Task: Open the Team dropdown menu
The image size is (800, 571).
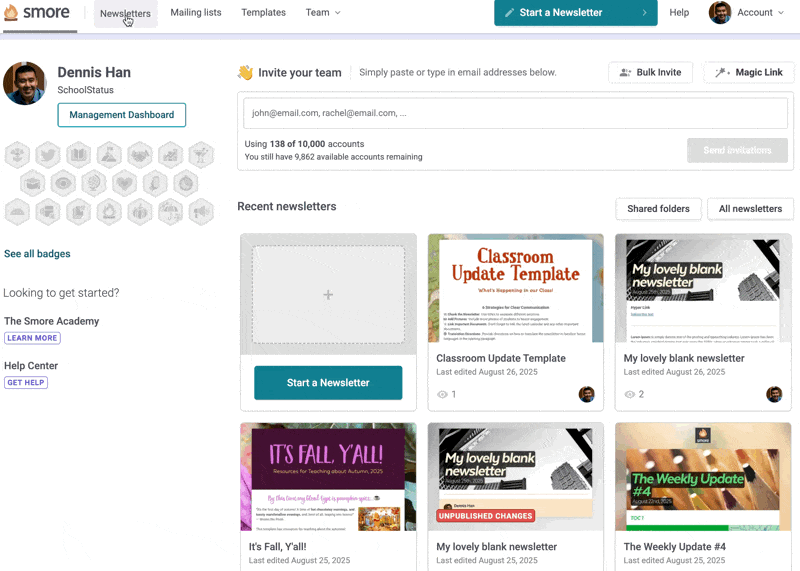Action: (x=322, y=13)
